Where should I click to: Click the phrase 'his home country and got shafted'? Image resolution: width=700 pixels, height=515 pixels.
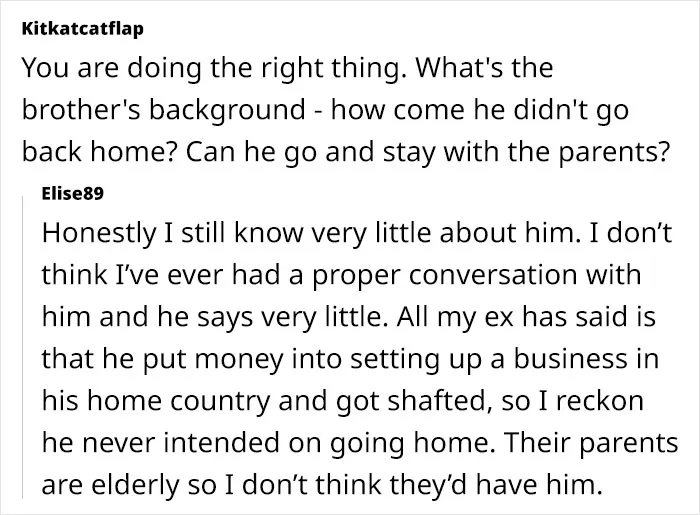pyautogui.click(x=265, y=401)
